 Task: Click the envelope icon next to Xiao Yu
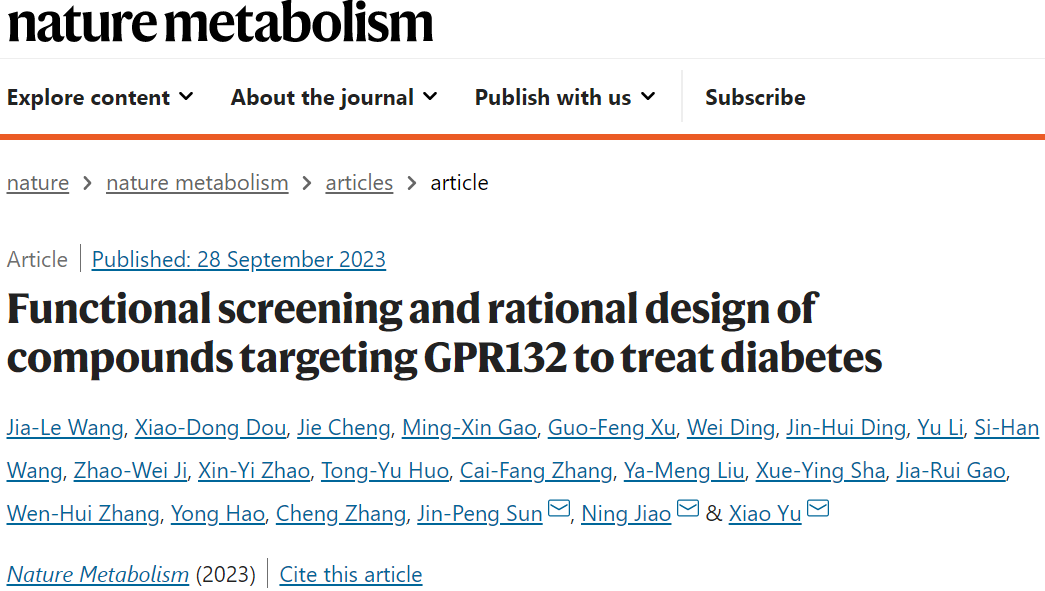click(818, 508)
